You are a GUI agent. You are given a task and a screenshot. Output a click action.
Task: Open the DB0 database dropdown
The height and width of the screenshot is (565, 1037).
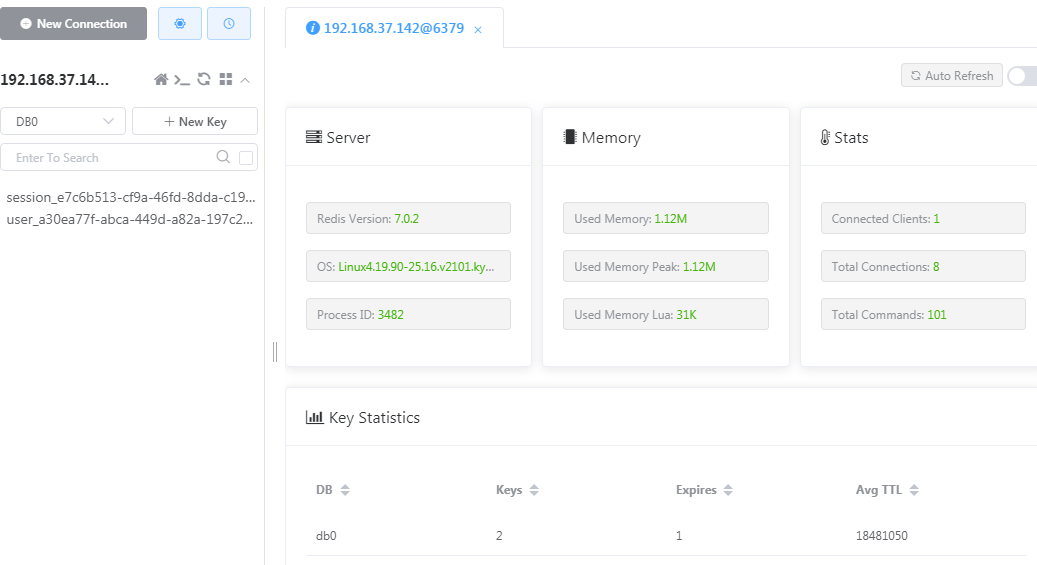click(x=63, y=121)
